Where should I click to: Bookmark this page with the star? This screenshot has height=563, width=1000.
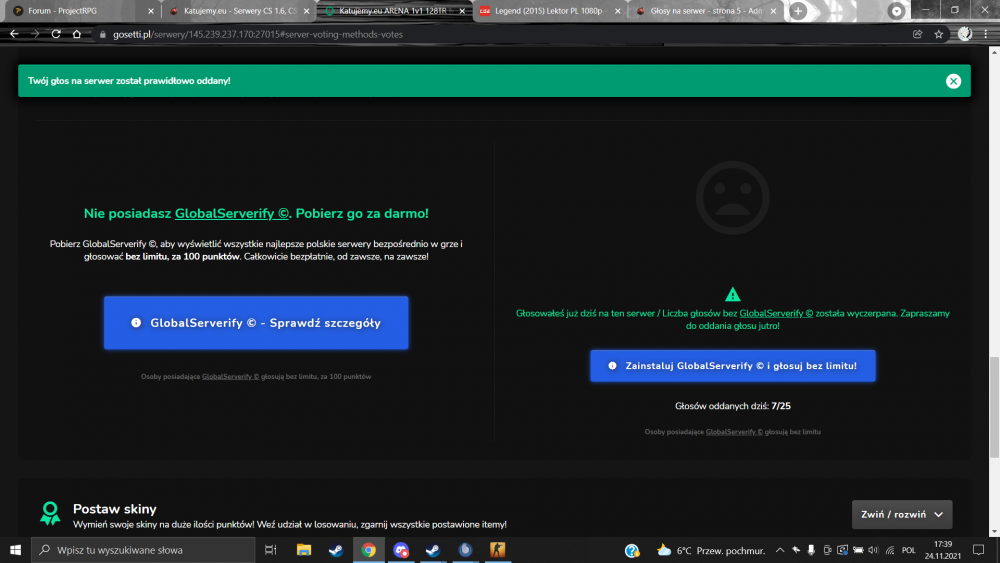click(x=938, y=34)
